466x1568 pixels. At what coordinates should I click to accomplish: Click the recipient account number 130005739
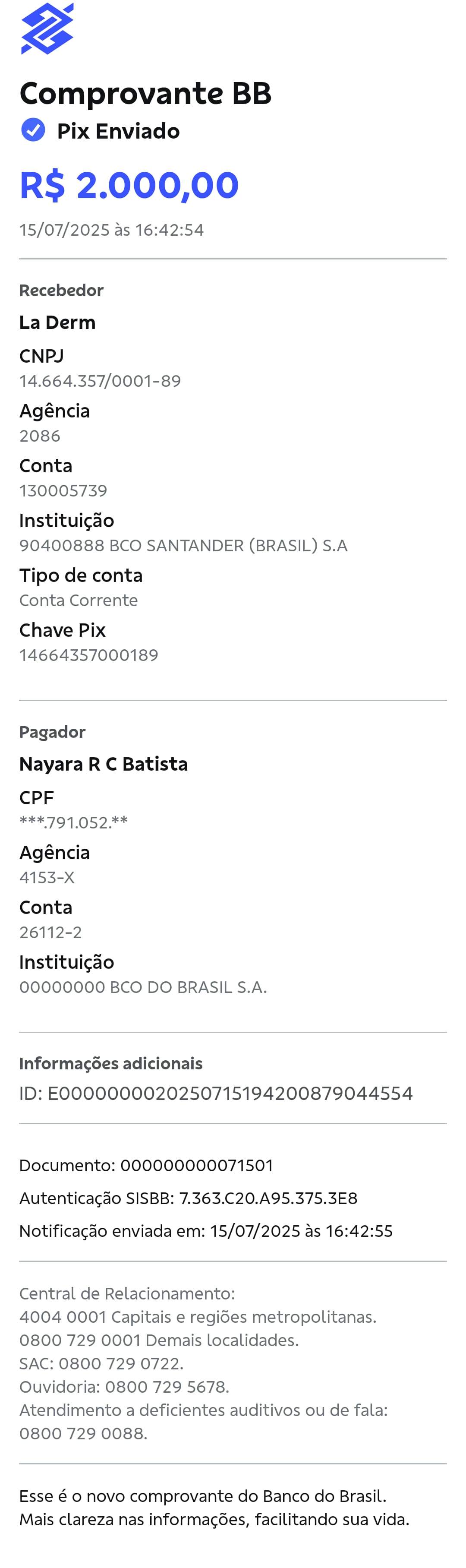(63, 490)
